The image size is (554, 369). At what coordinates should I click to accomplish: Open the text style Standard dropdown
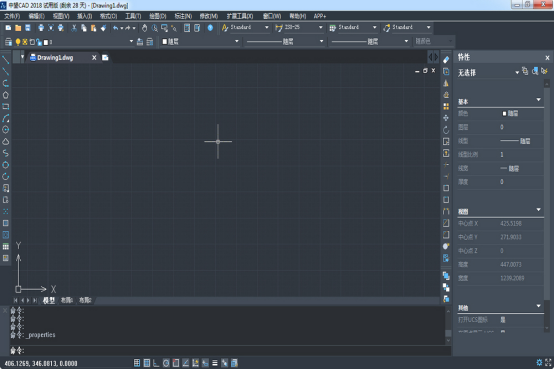pyautogui.click(x=246, y=28)
